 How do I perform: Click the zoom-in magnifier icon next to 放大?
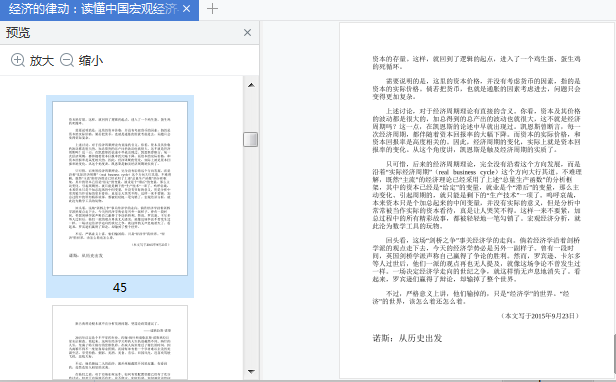(x=18, y=60)
